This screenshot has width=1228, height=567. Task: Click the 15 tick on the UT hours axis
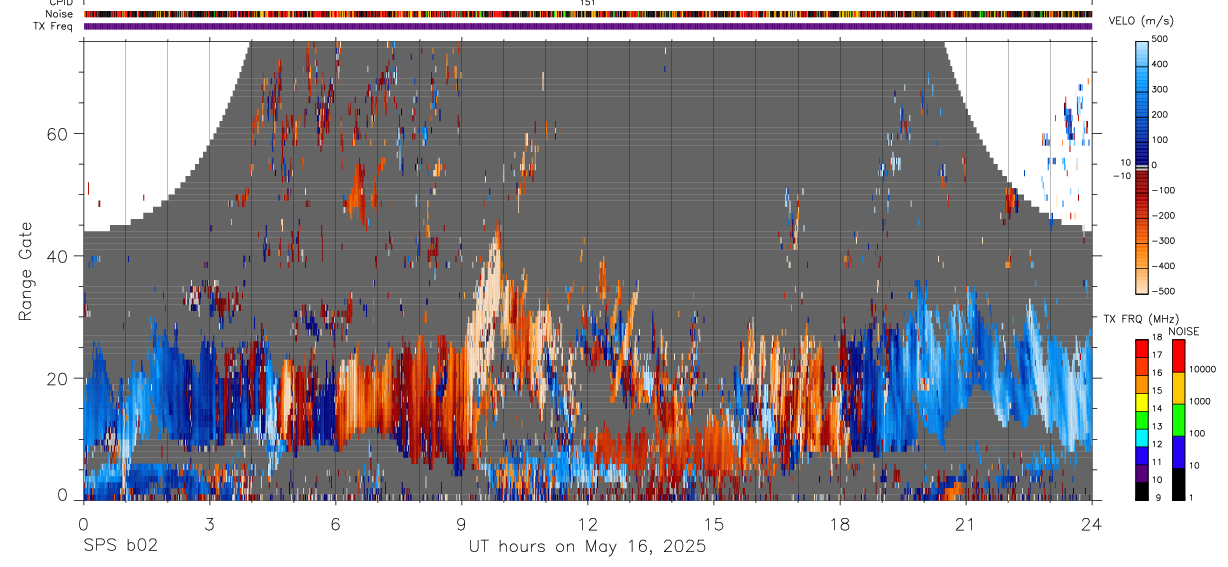coord(713,523)
